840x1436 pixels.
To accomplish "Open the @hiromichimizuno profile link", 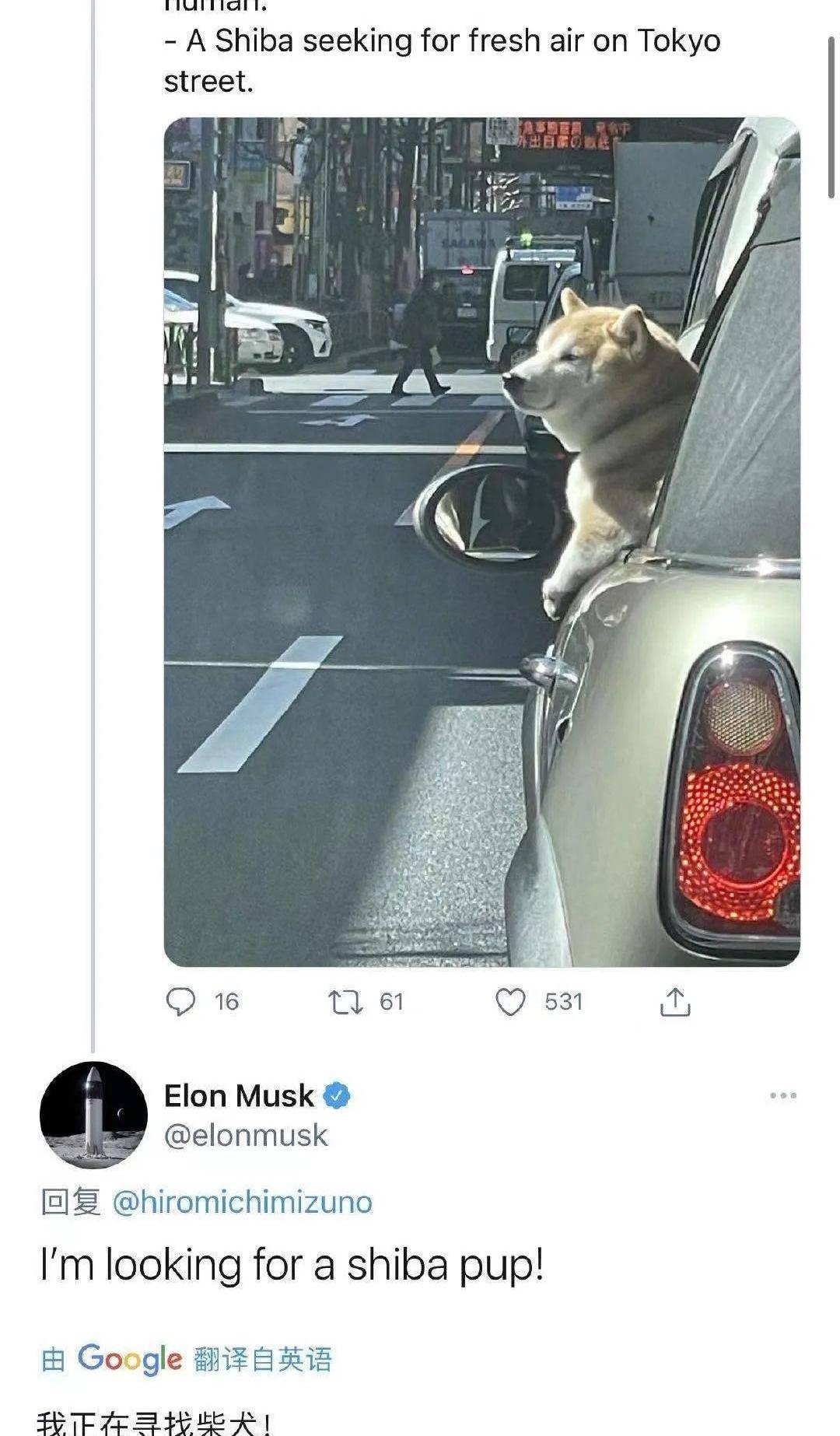I will point(243,1202).
